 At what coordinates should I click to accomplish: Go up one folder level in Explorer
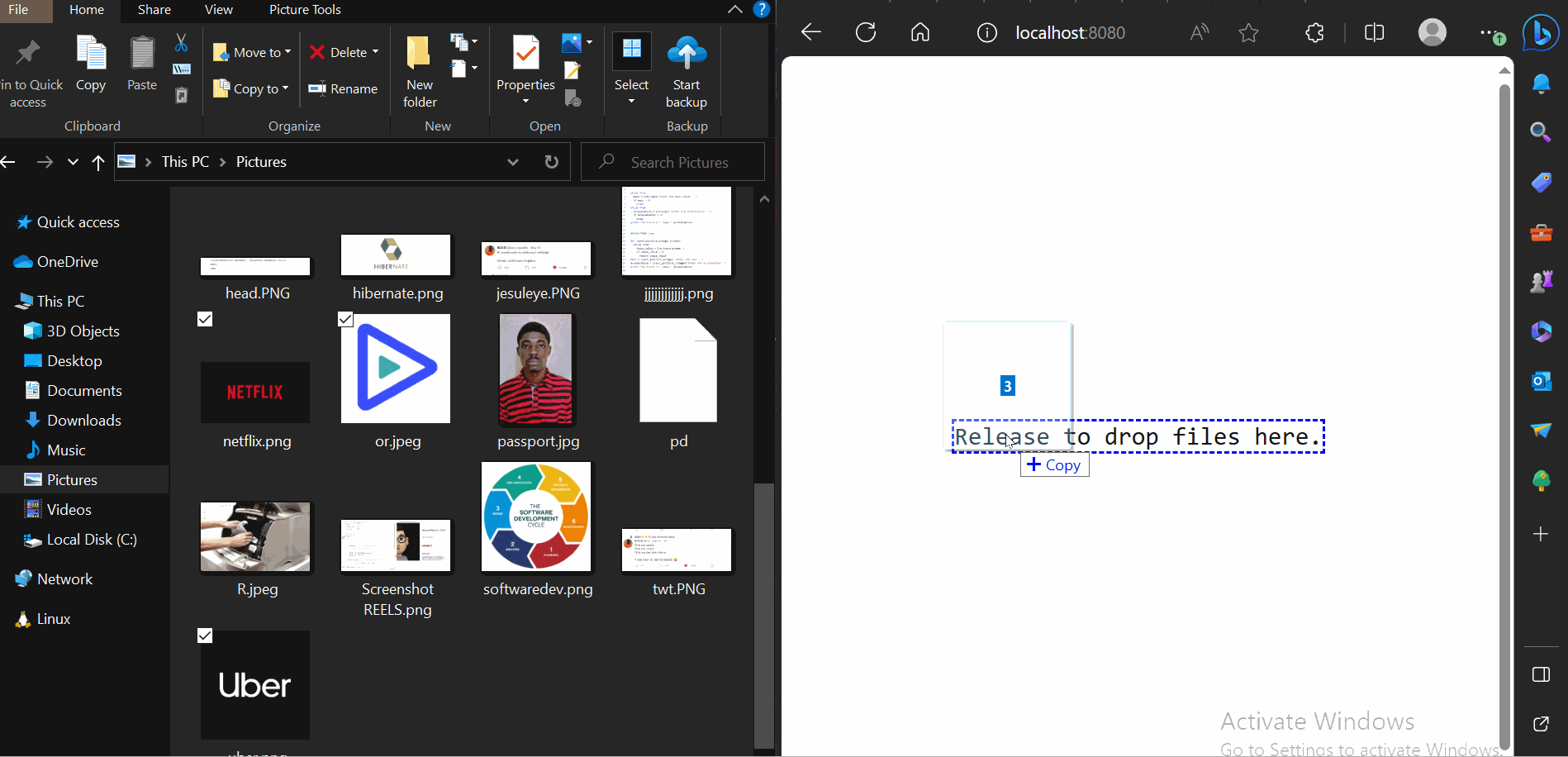(98, 162)
